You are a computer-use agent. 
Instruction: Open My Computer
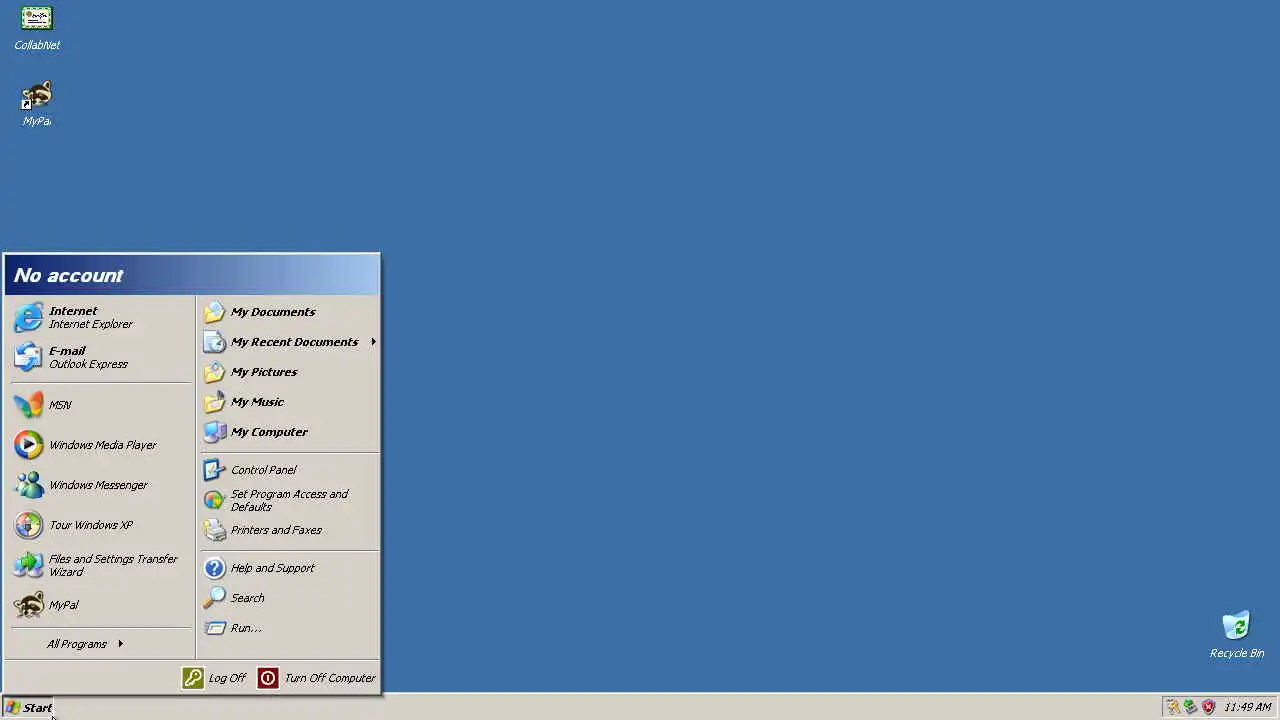tap(289, 432)
